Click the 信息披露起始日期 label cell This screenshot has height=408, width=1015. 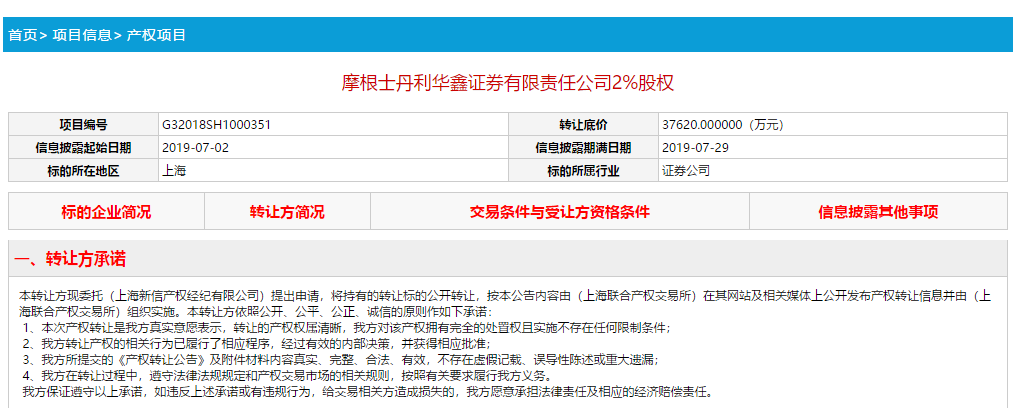83,148
